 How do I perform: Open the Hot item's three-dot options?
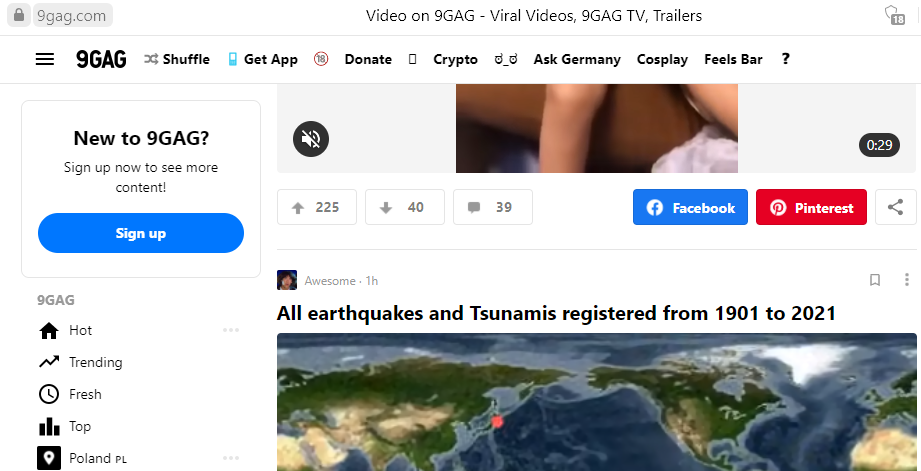tap(231, 330)
